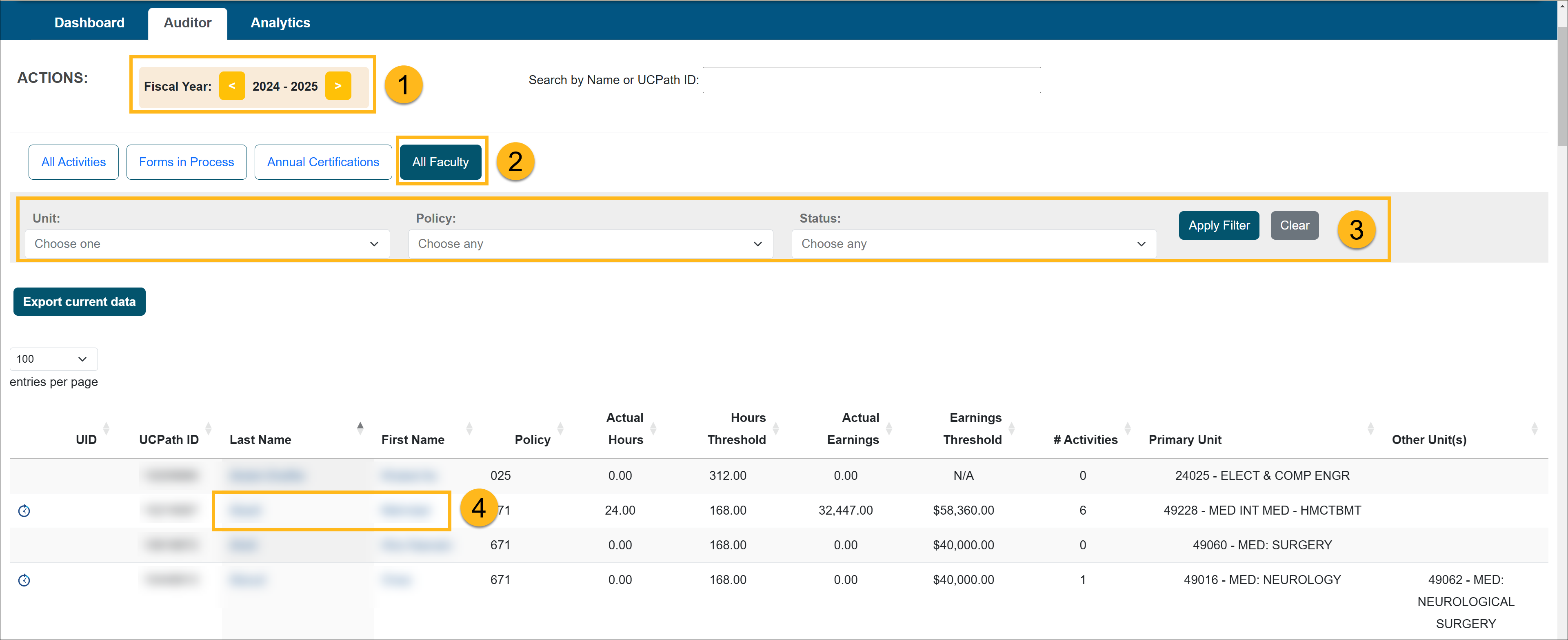The width and height of the screenshot is (1568, 640).
Task: Focus the Search by Name or UCPath ID field
Action: [871, 80]
